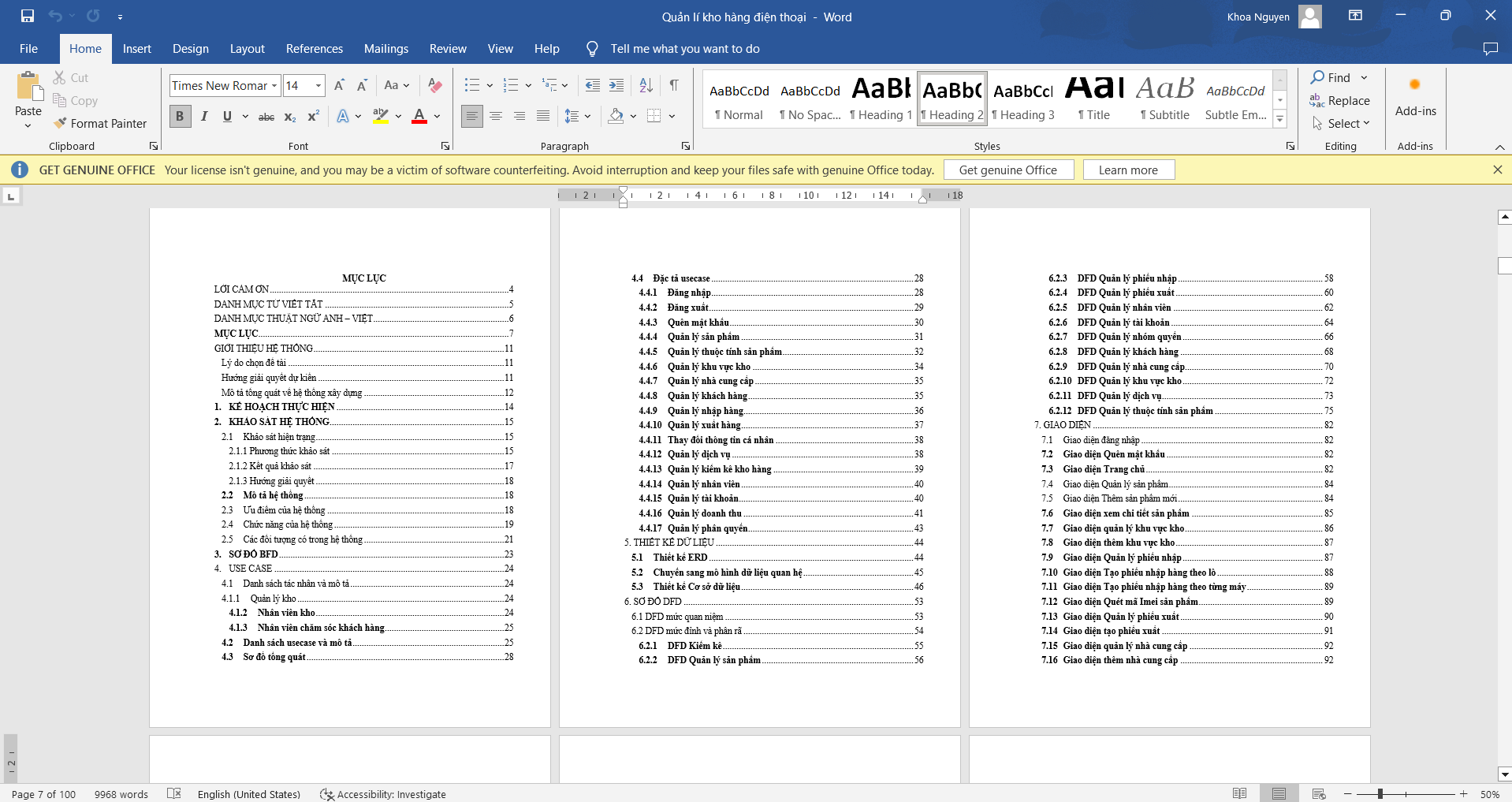This screenshot has width=1512, height=802.
Task: Toggle Underline formatting
Action: [x=227, y=117]
